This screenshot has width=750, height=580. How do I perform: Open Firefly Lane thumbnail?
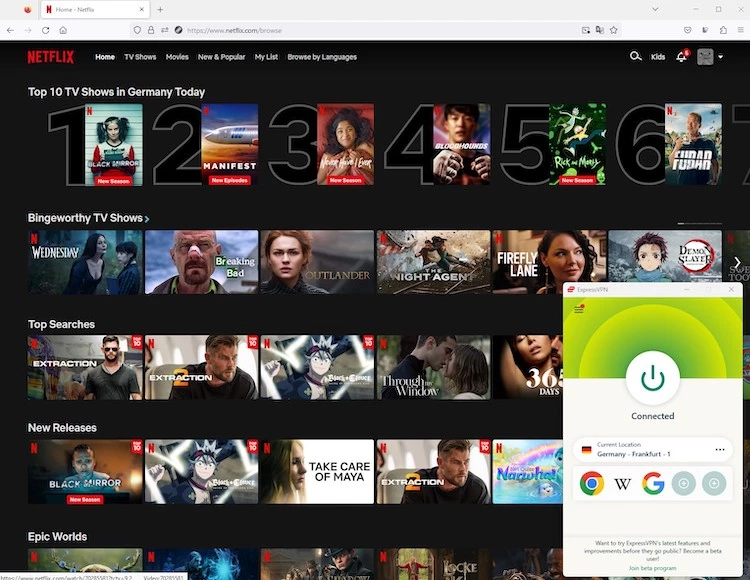pos(549,262)
